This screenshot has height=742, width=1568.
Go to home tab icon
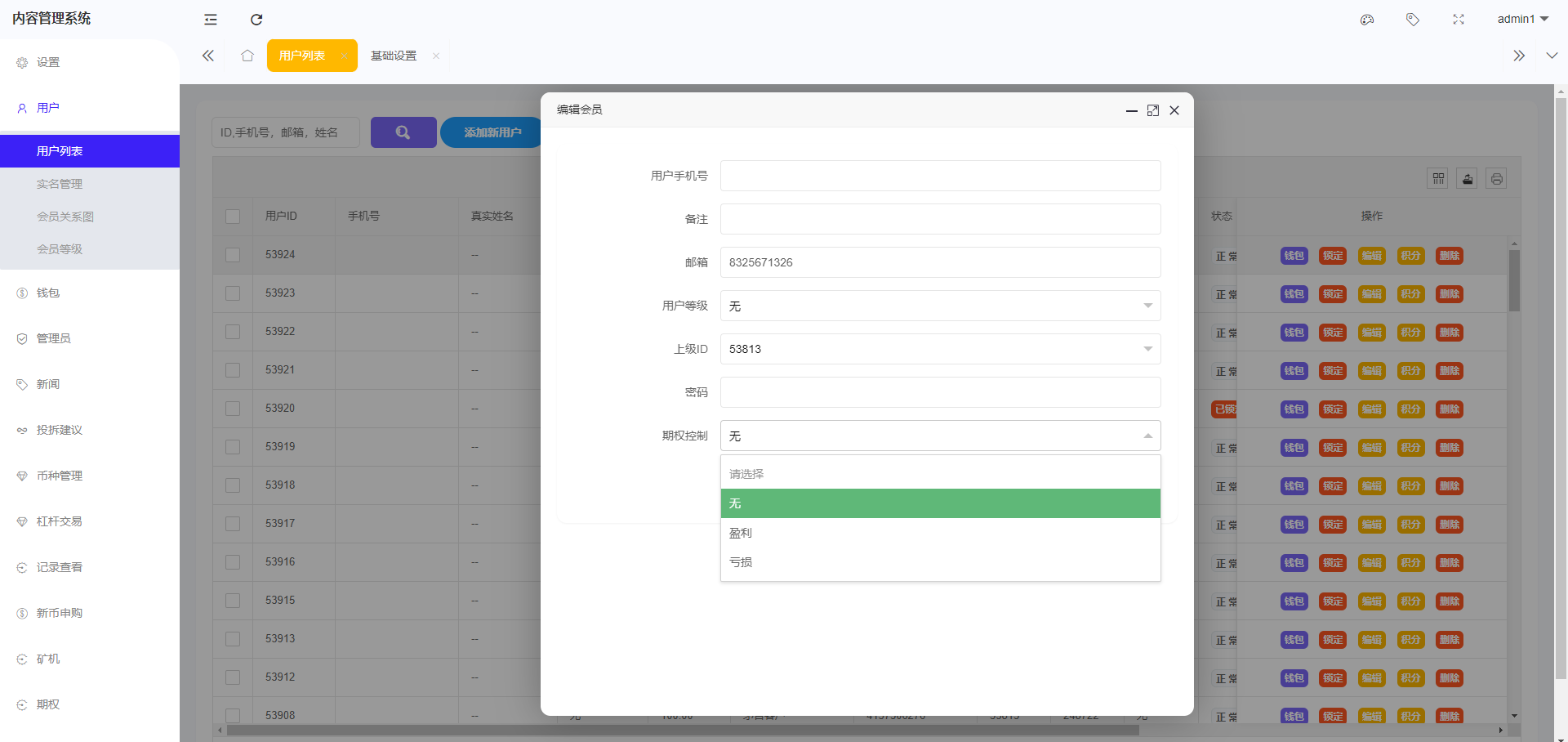coord(247,56)
